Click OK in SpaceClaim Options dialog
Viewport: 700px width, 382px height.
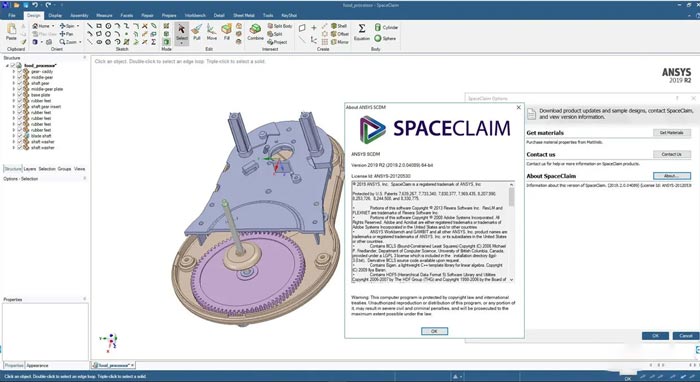(x=655, y=336)
